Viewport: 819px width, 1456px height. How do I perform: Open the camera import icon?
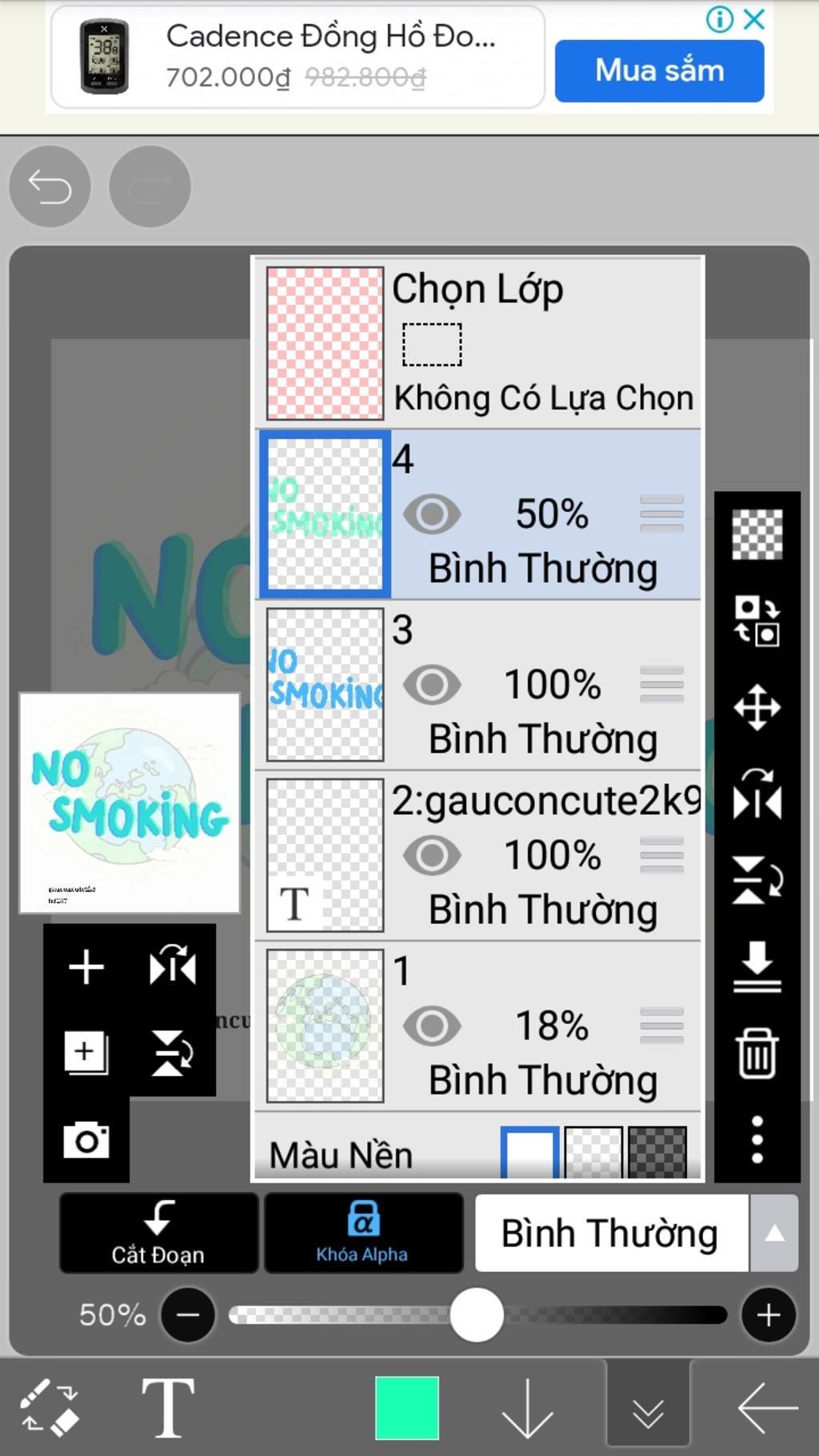(x=86, y=1139)
